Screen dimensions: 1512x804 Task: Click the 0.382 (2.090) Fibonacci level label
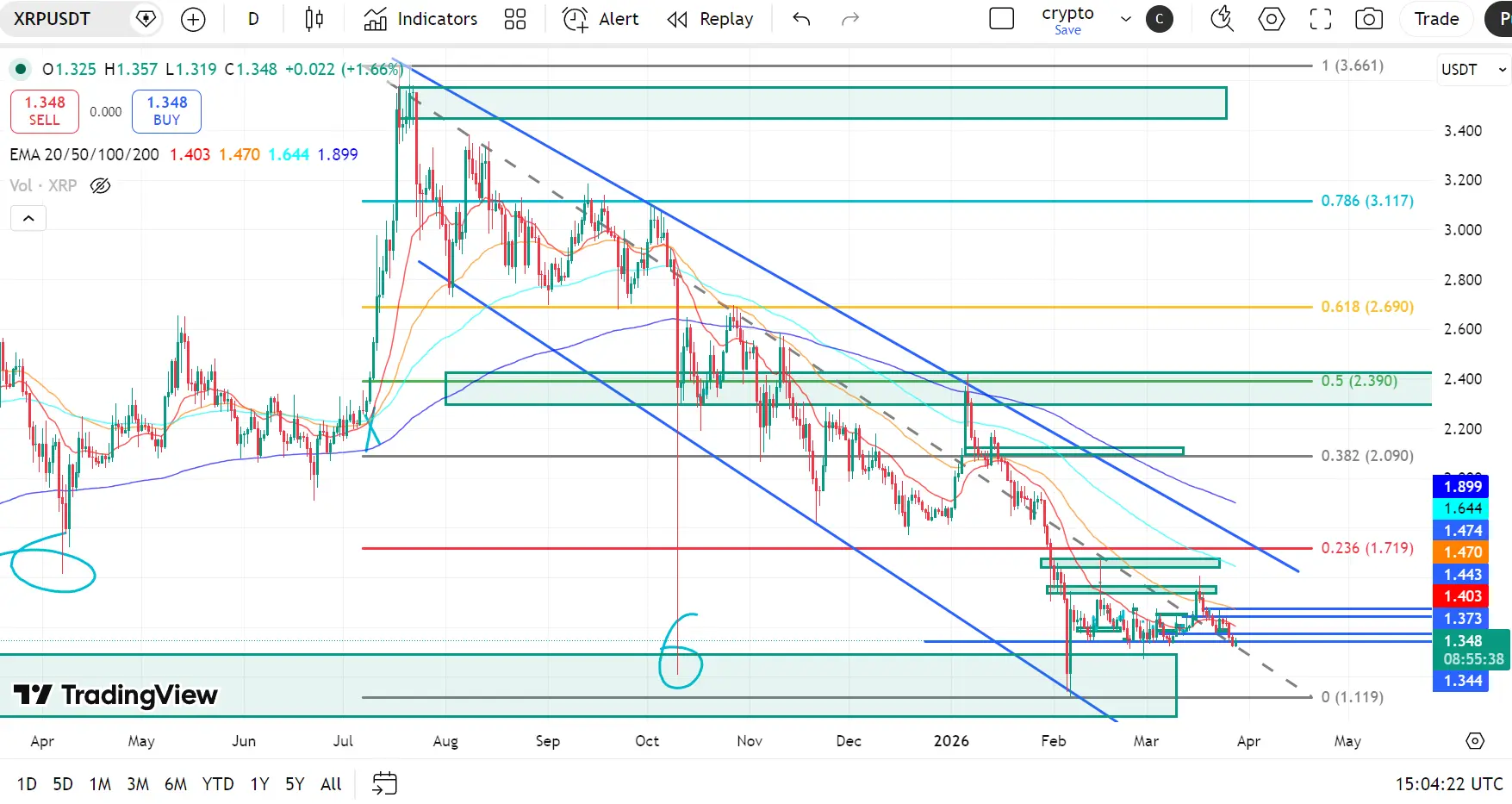(1367, 456)
